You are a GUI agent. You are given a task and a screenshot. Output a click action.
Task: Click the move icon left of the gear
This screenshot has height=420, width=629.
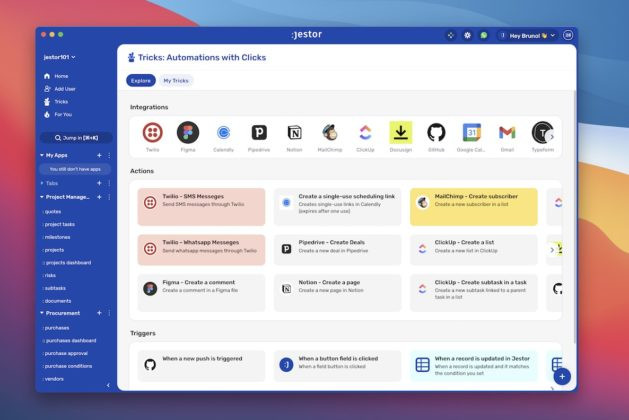[451, 35]
